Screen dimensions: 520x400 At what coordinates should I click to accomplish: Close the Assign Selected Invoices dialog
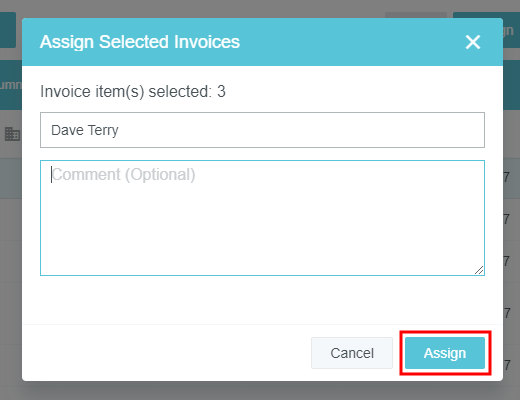tap(473, 42)
